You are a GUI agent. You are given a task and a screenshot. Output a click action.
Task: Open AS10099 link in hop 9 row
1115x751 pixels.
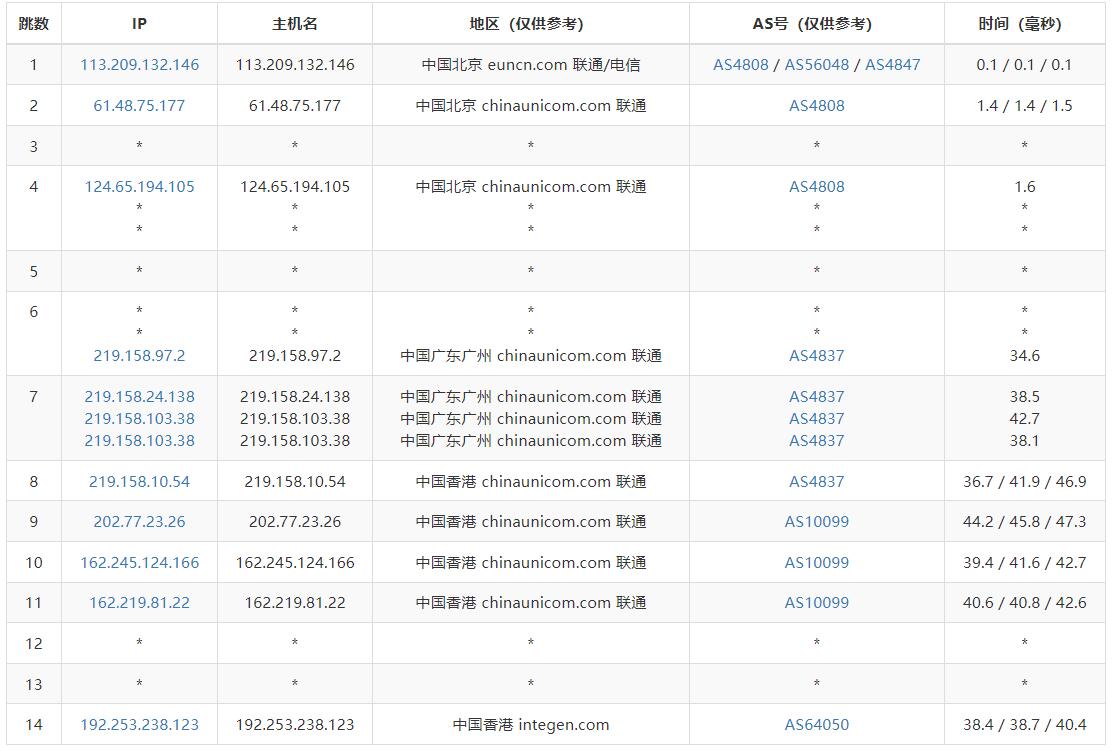[817, 522]
